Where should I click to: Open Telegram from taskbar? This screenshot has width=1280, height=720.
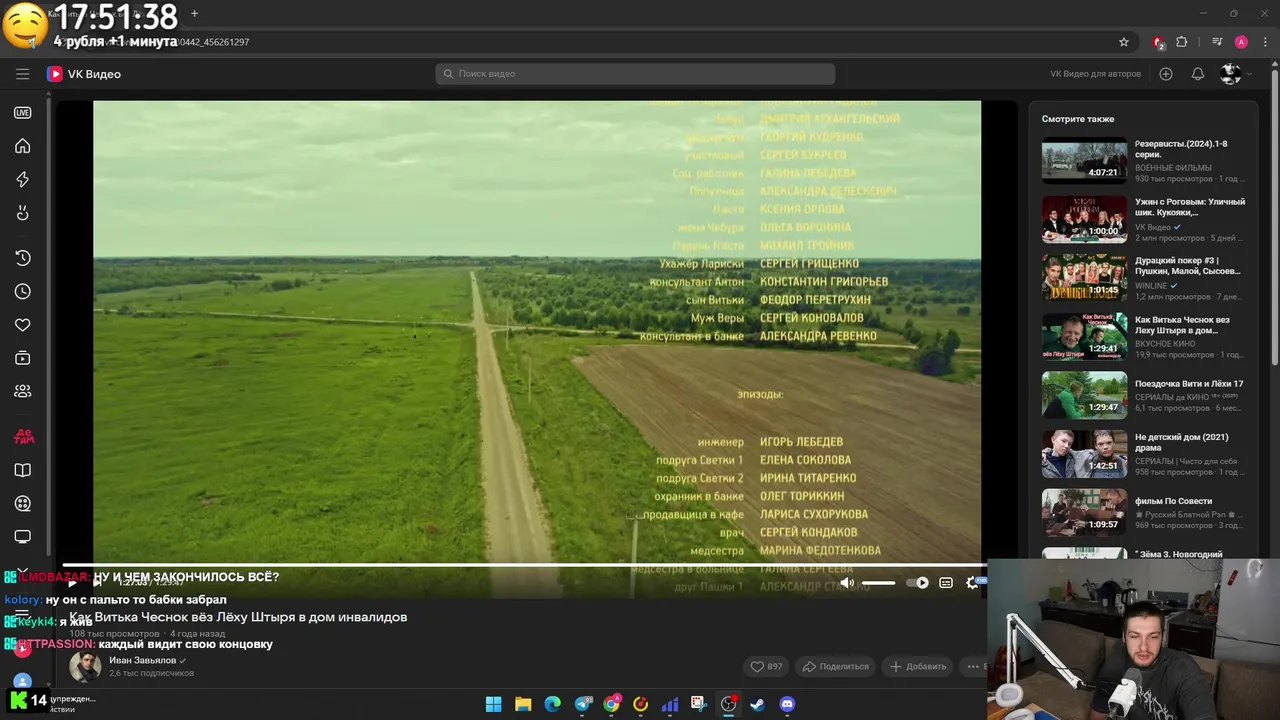(x=582, y=704)
